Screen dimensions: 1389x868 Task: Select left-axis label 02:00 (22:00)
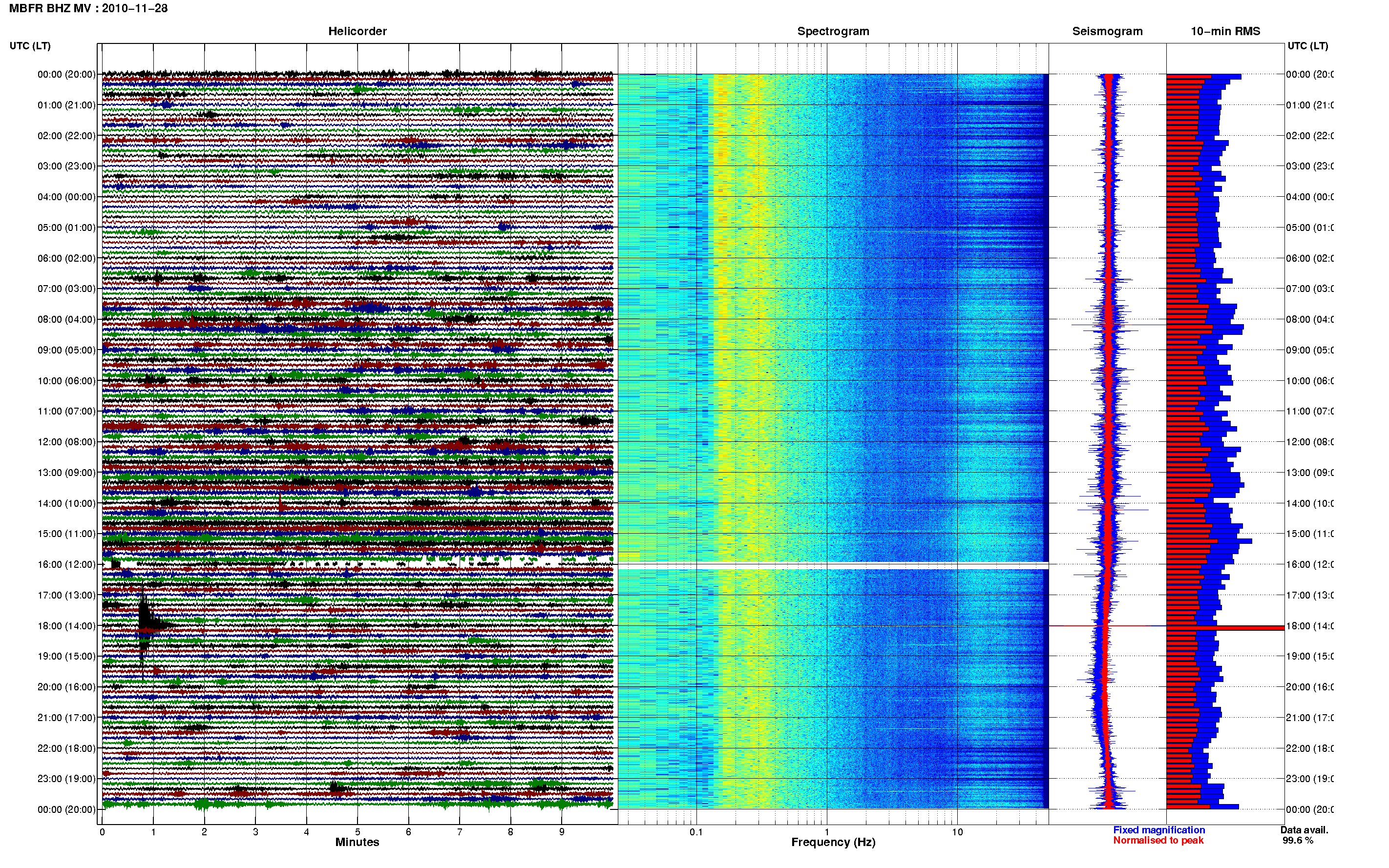point(66,136)
